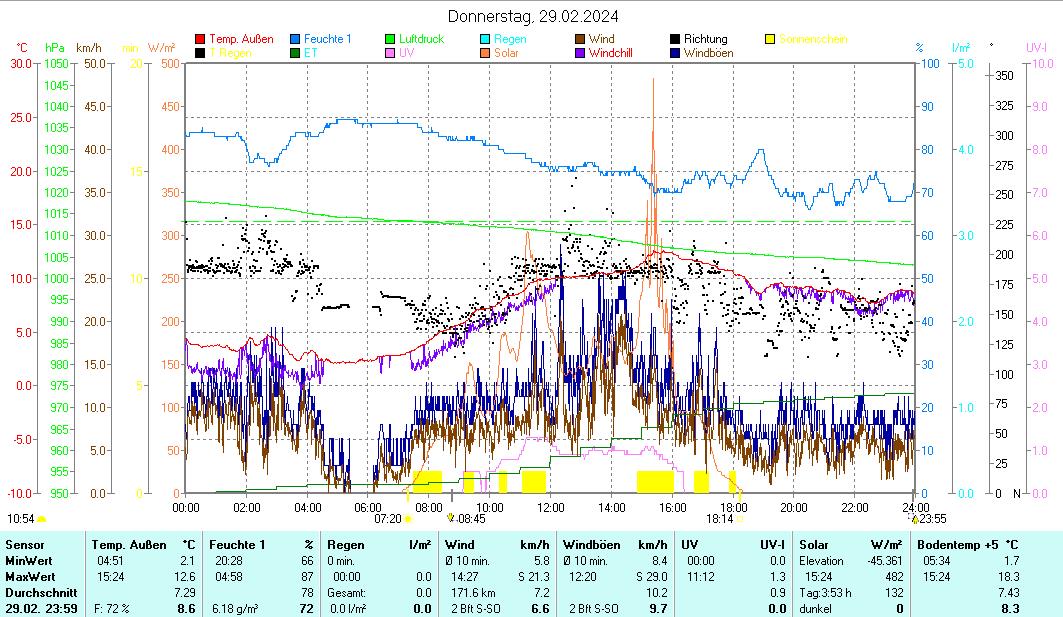Select the orange Solar legend swatch
This screenshot has width=1063, height=617.
click(485, 53)
